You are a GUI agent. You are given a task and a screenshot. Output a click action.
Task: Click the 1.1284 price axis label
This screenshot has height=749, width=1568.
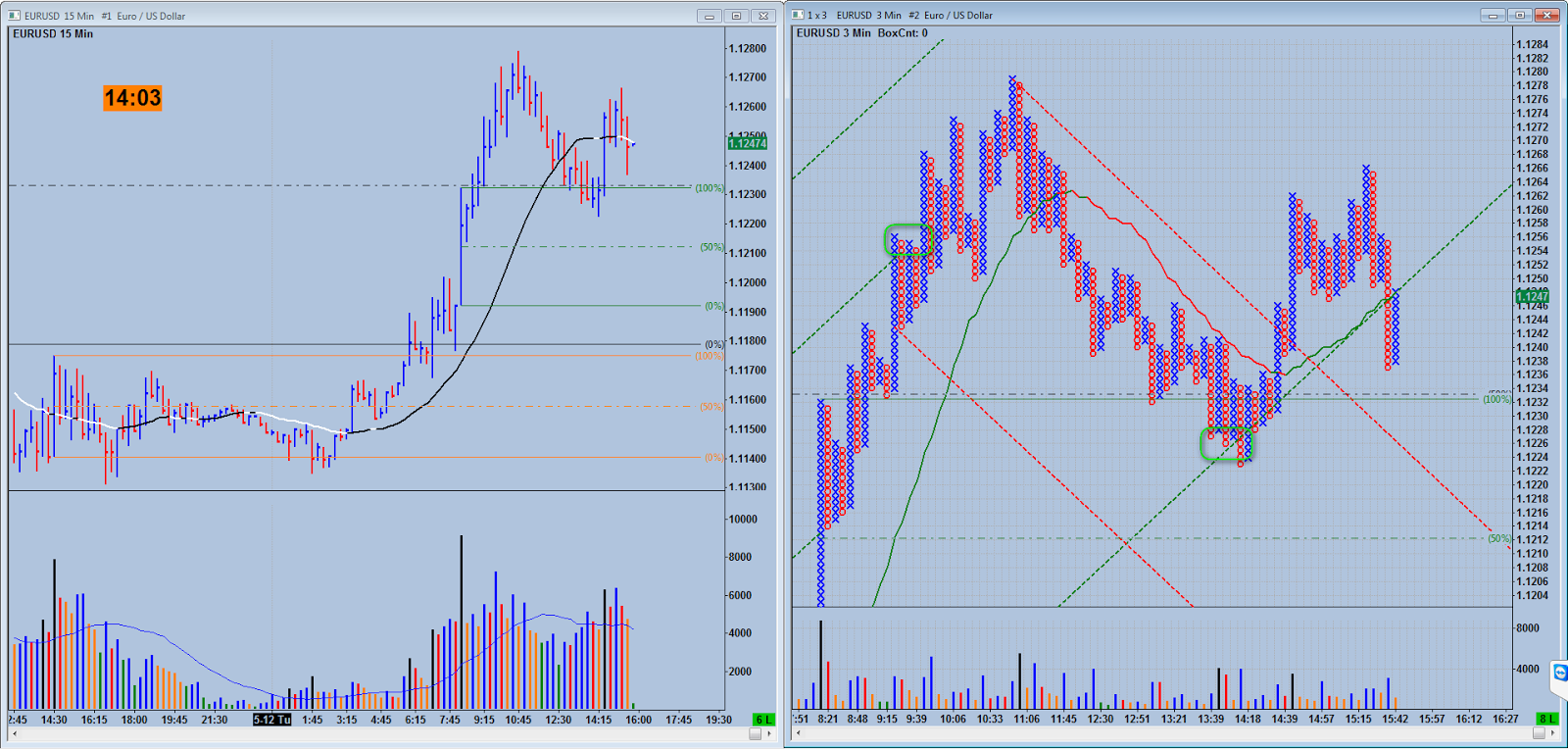pyautogui.click(x=1532, y=44)
